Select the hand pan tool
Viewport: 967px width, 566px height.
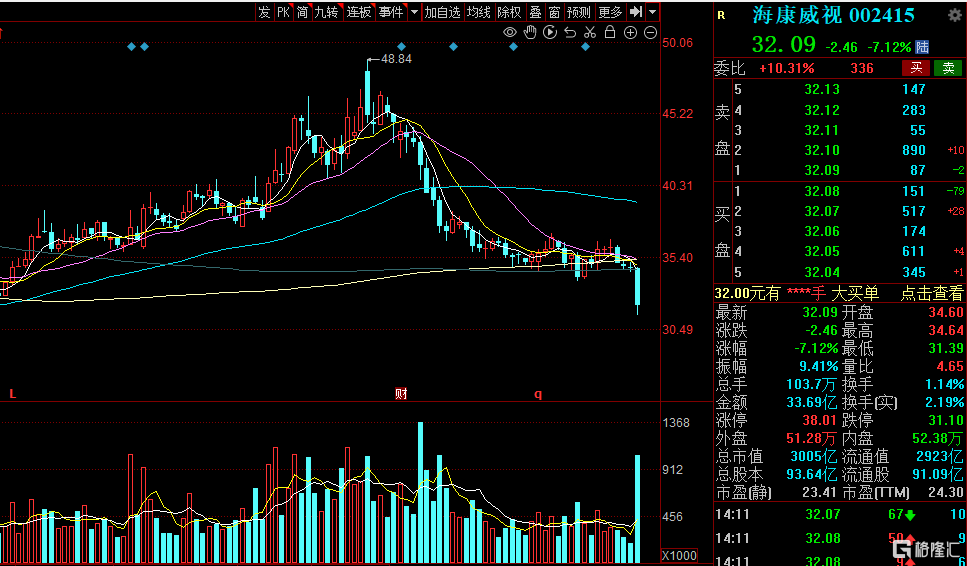point(530,33)
